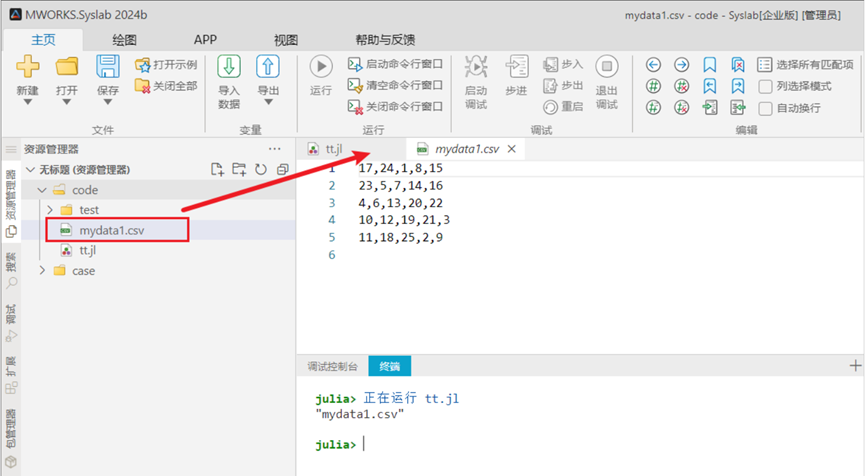Open the 调试 sidebar panel
This screenshot has width=865, height=476.
tap(11, 323)
